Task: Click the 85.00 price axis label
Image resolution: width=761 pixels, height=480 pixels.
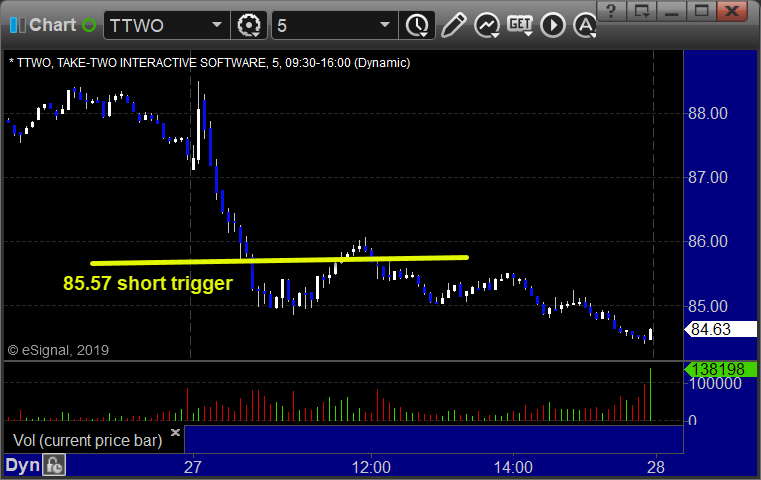Action: coord(708,306)
